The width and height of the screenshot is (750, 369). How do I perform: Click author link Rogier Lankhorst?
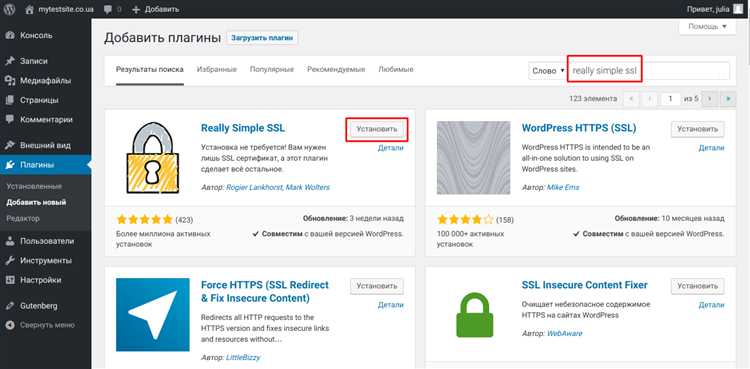pyautogui.click(x=254, y=187)
